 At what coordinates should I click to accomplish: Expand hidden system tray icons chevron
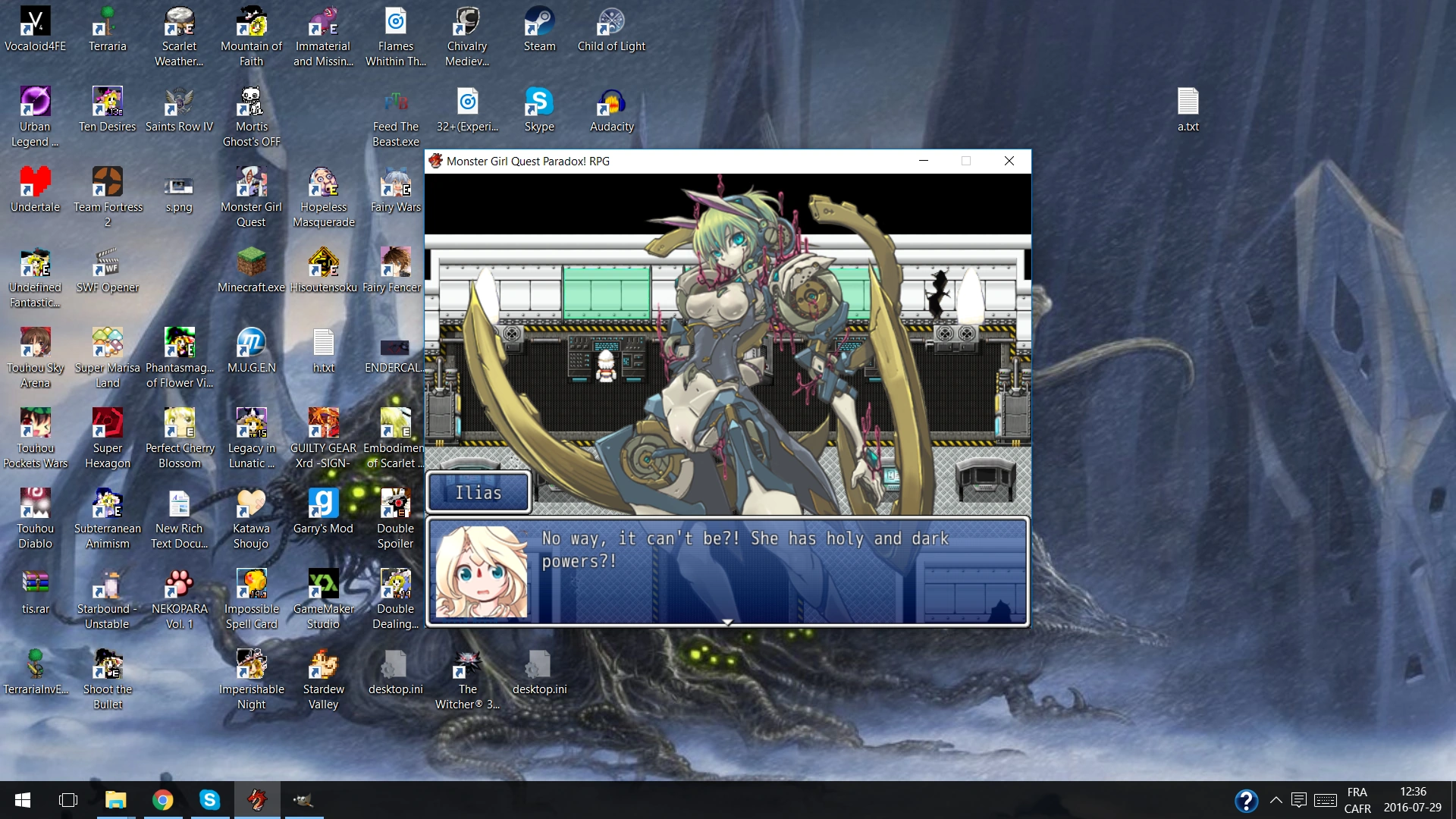(x=1276, y=800)
